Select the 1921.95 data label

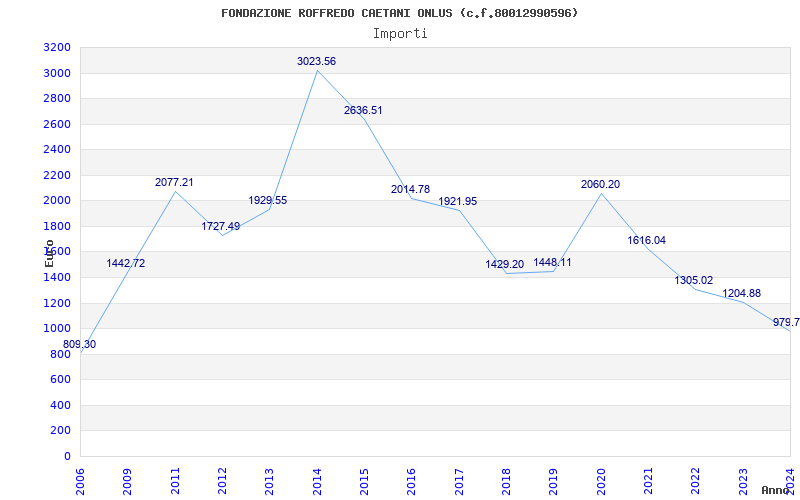(x=458, y=202)
